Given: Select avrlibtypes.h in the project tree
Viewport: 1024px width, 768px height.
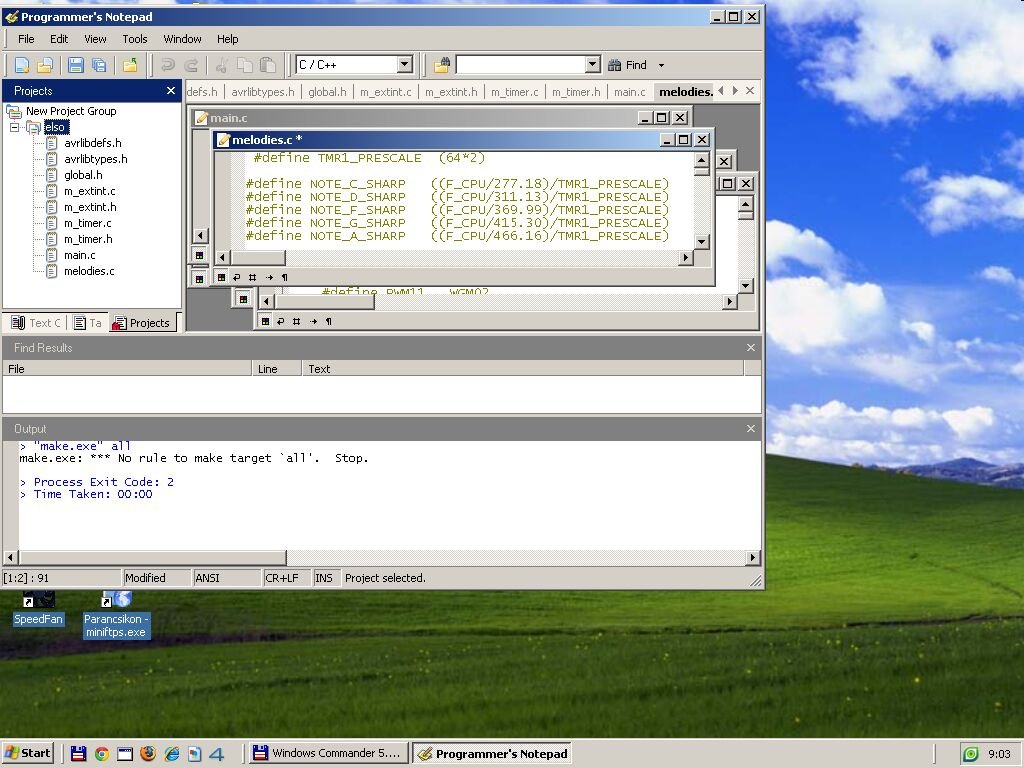Looking at the screenshot, I should click(x=96, y=159).
